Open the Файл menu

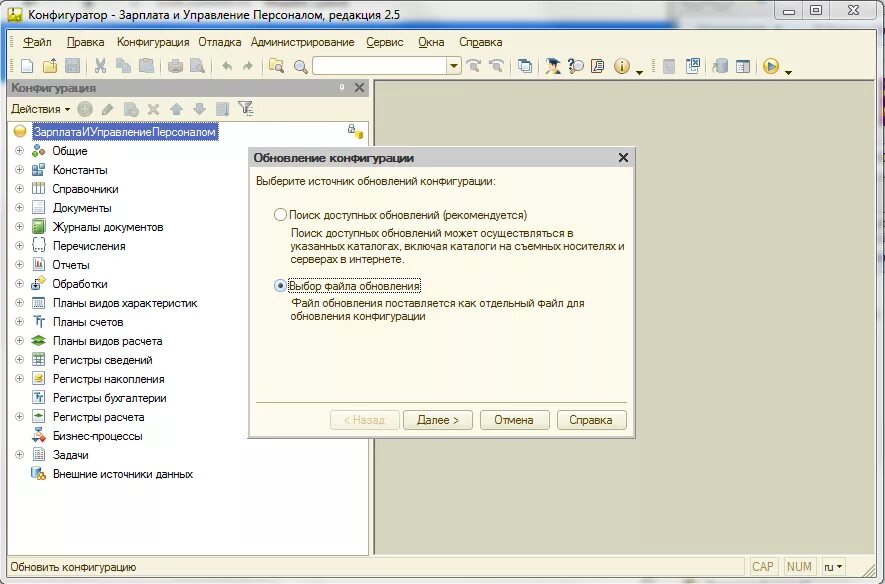(x=37, y=42)
